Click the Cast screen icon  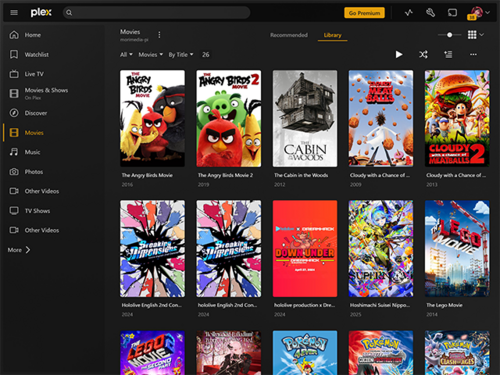[452, 13]
